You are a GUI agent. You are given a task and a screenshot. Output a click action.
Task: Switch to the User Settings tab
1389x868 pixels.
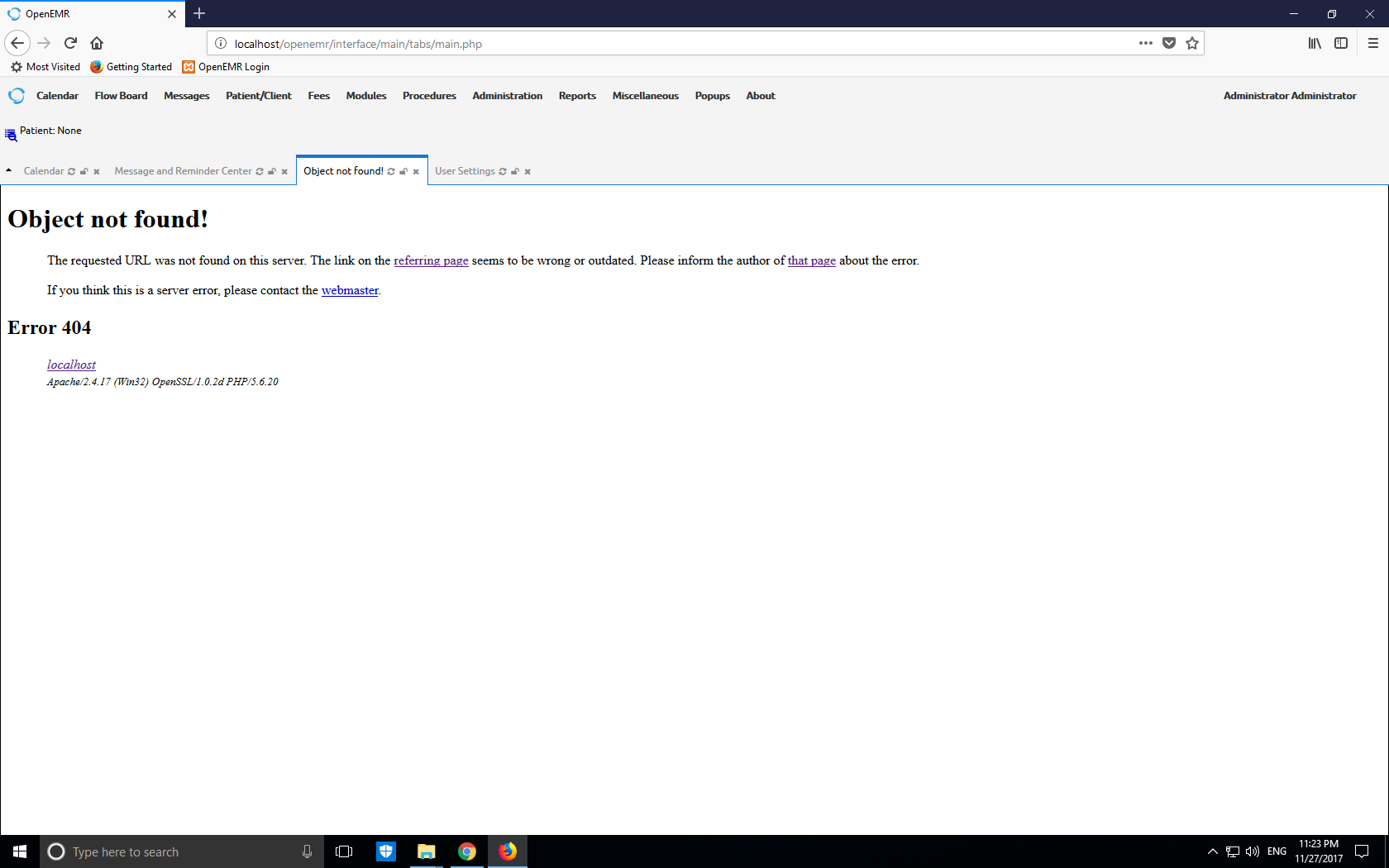click(465, 171)
